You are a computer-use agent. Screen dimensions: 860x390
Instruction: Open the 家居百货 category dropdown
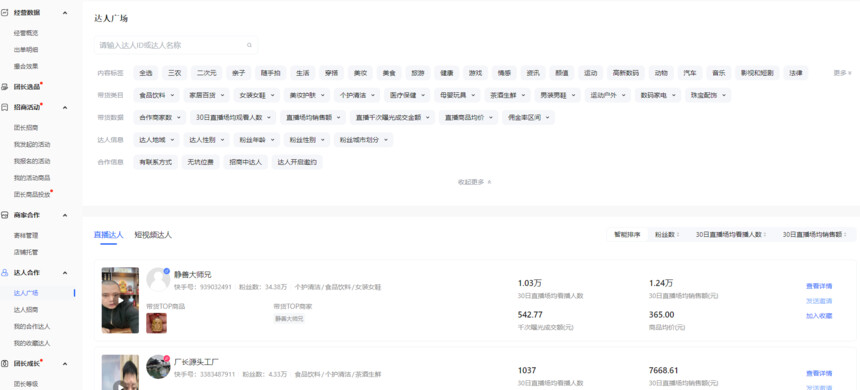click(x=206, y=95)
